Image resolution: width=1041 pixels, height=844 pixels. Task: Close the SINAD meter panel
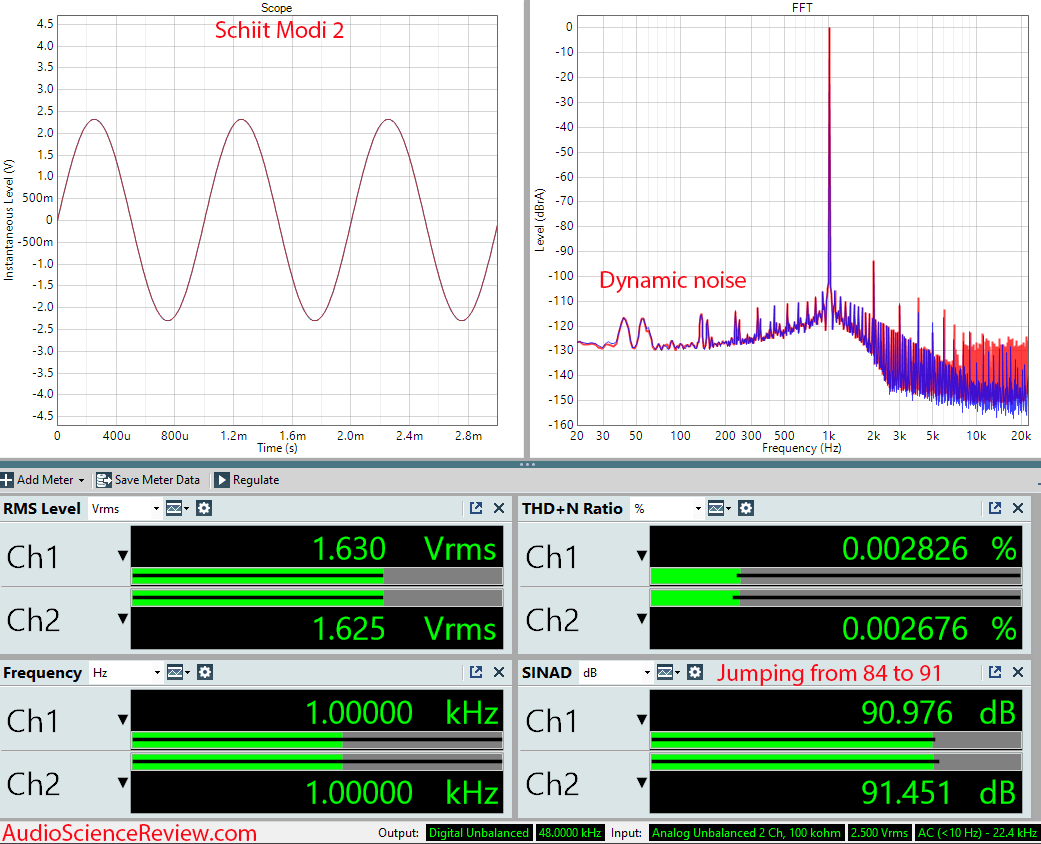(1018, 672)
